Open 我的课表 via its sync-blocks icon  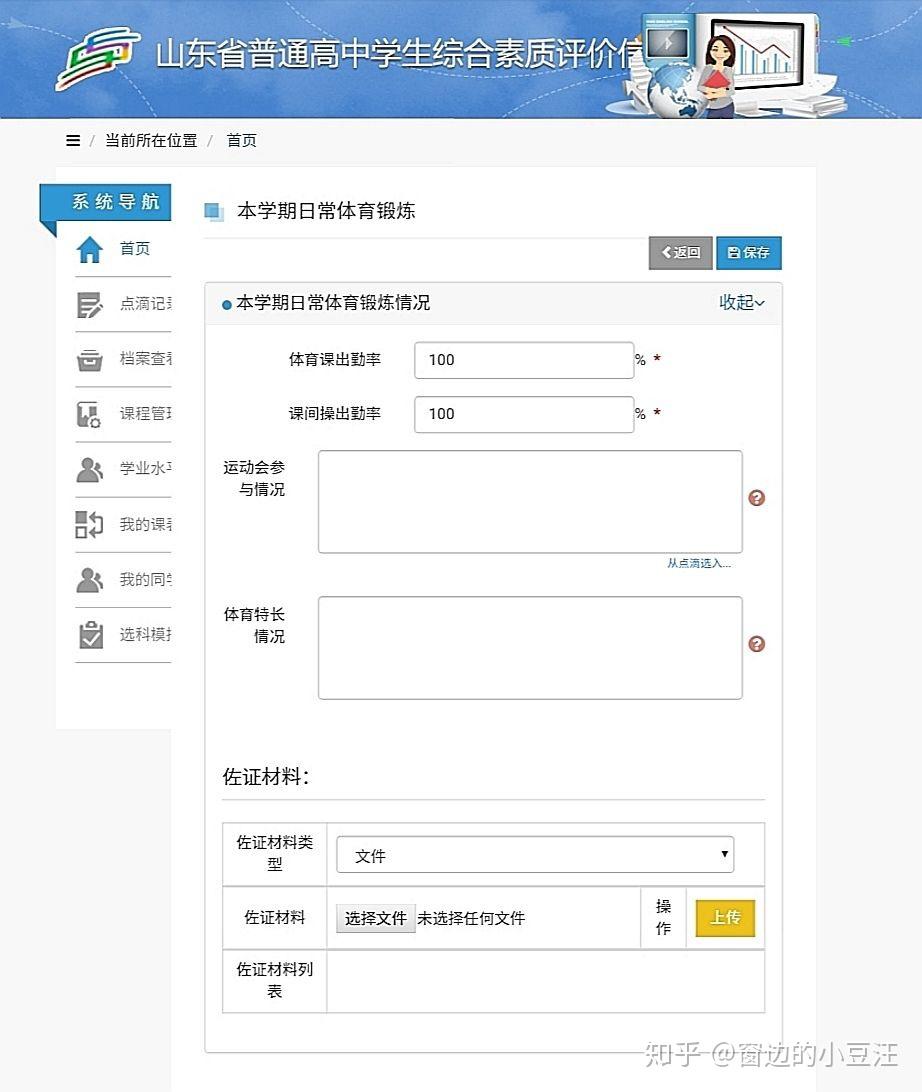coord(87,524)
